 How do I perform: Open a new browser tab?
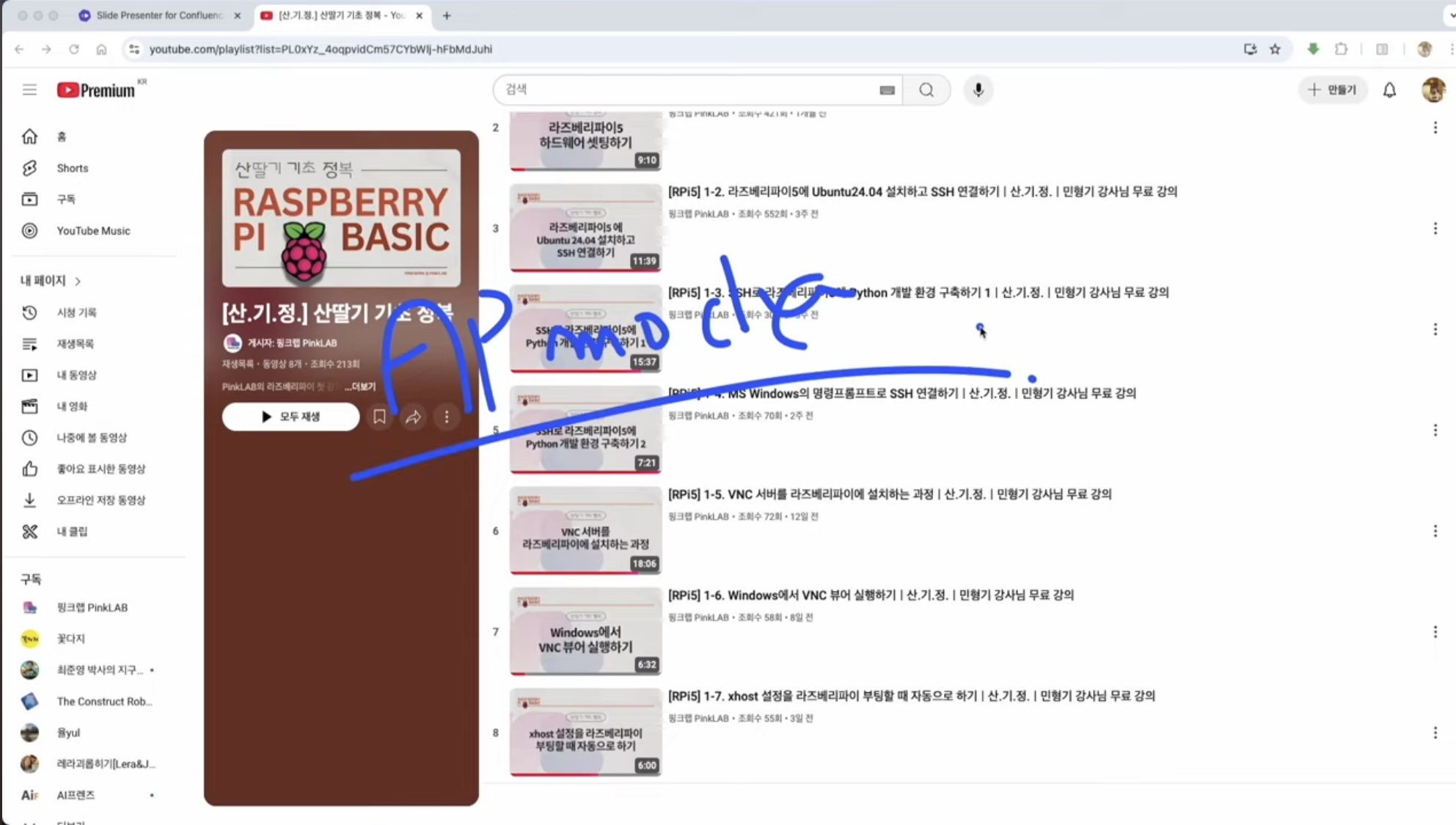point(446,15)
